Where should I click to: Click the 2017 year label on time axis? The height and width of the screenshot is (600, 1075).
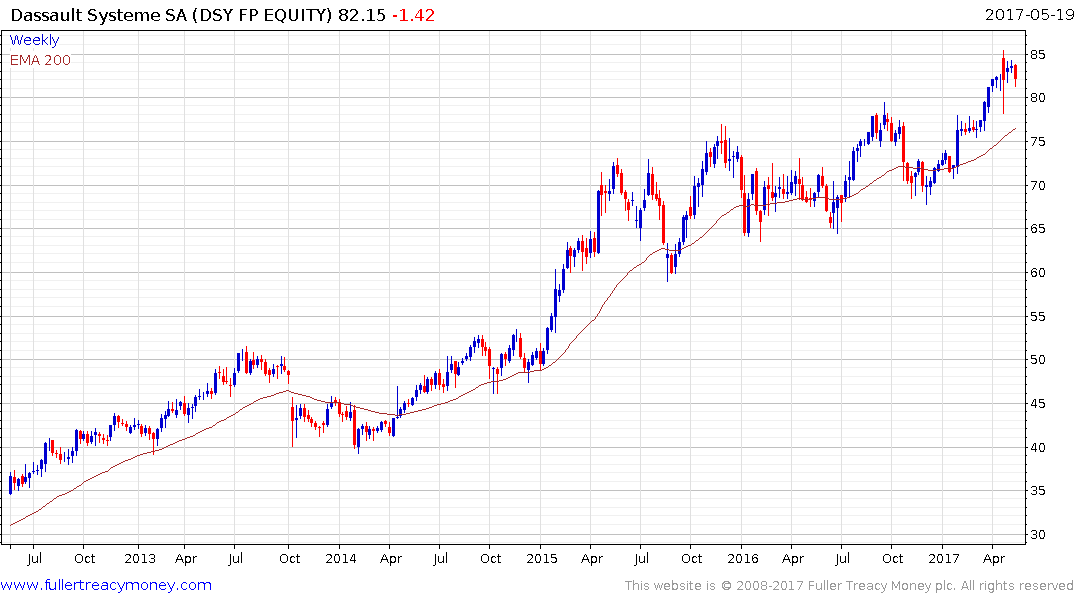pyautogui.click(x=943, y=558)
